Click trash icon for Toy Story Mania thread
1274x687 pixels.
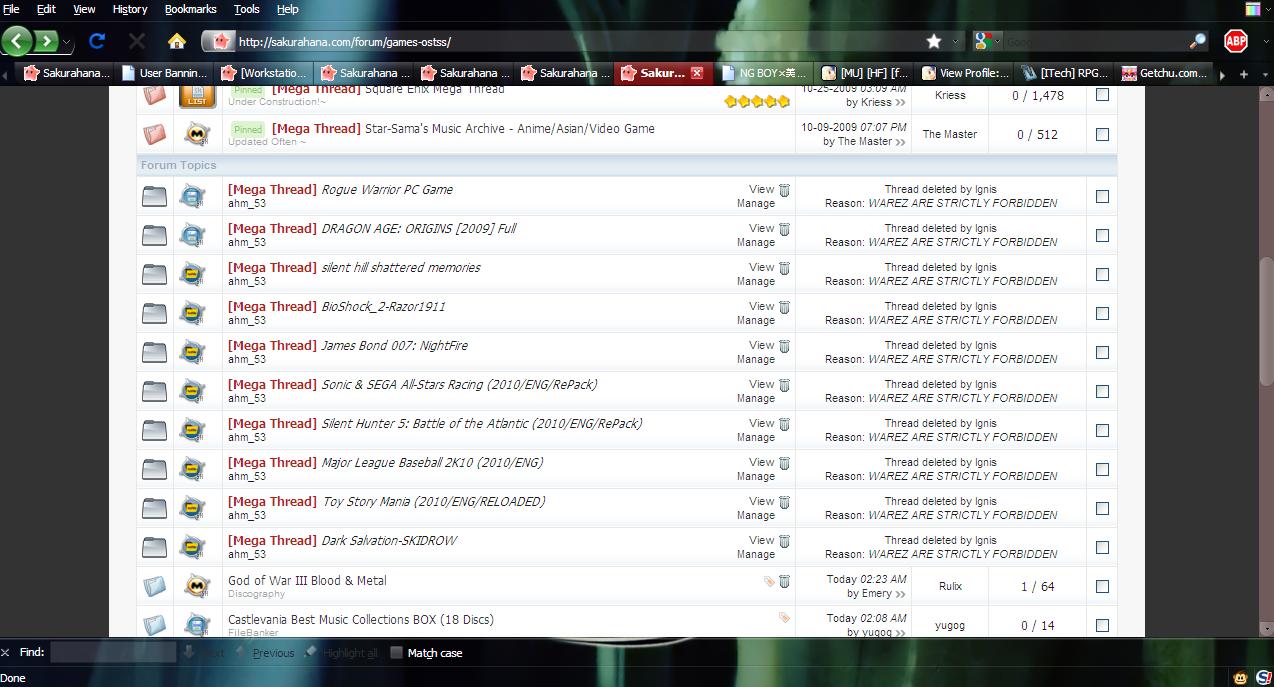click(785, 502)
